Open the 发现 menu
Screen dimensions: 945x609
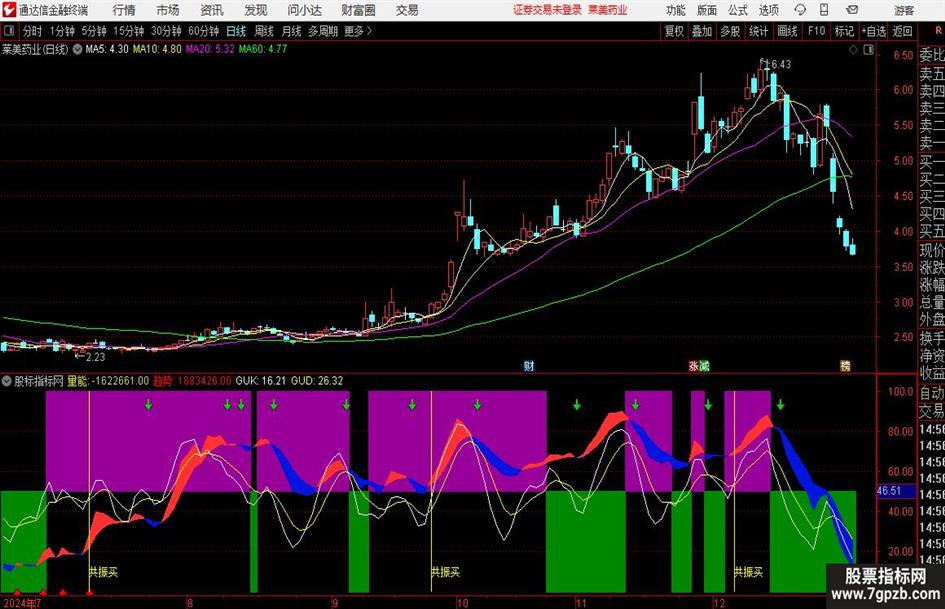256,10
